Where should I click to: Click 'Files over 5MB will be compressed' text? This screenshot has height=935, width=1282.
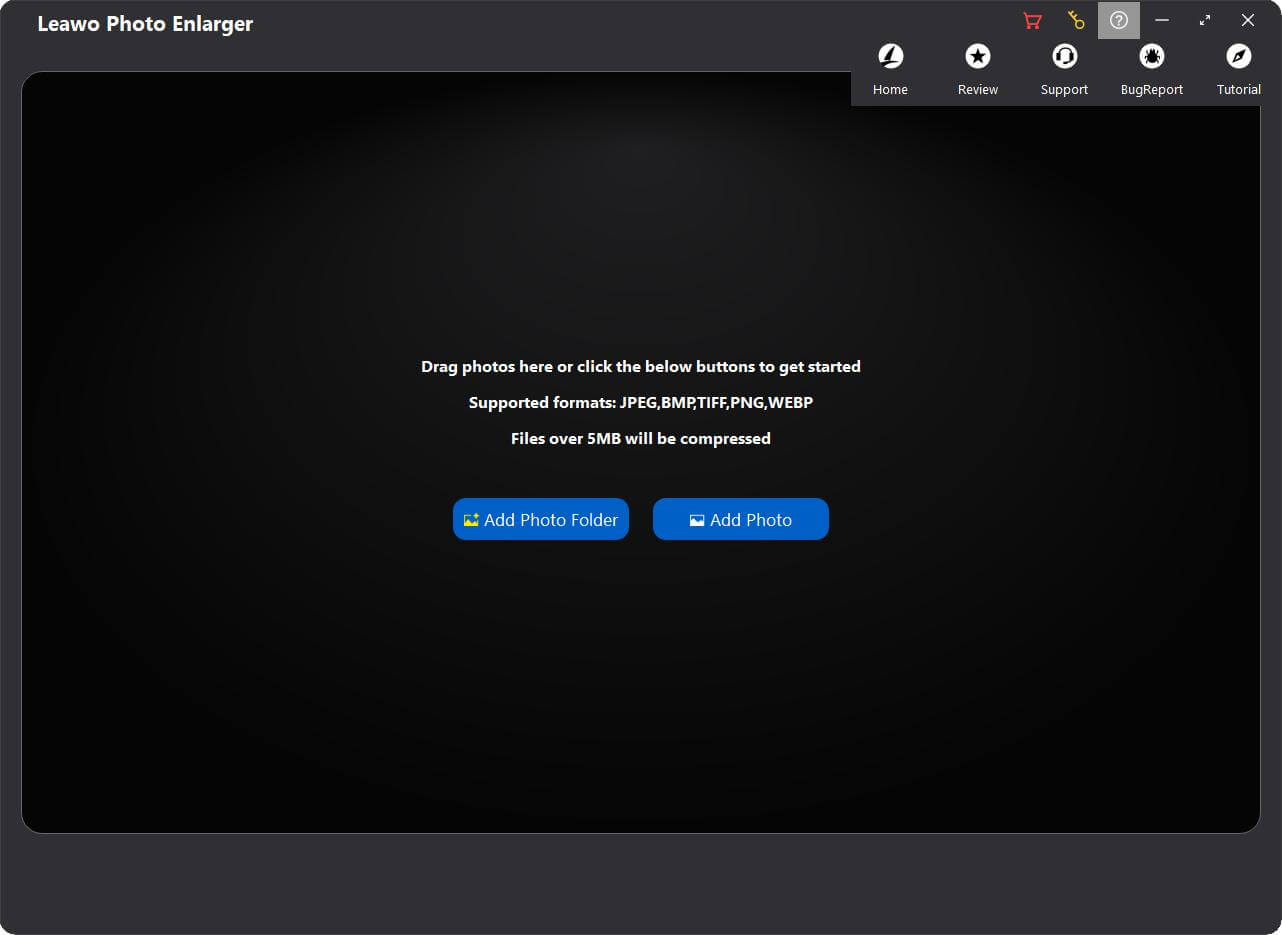pos(641,438)
